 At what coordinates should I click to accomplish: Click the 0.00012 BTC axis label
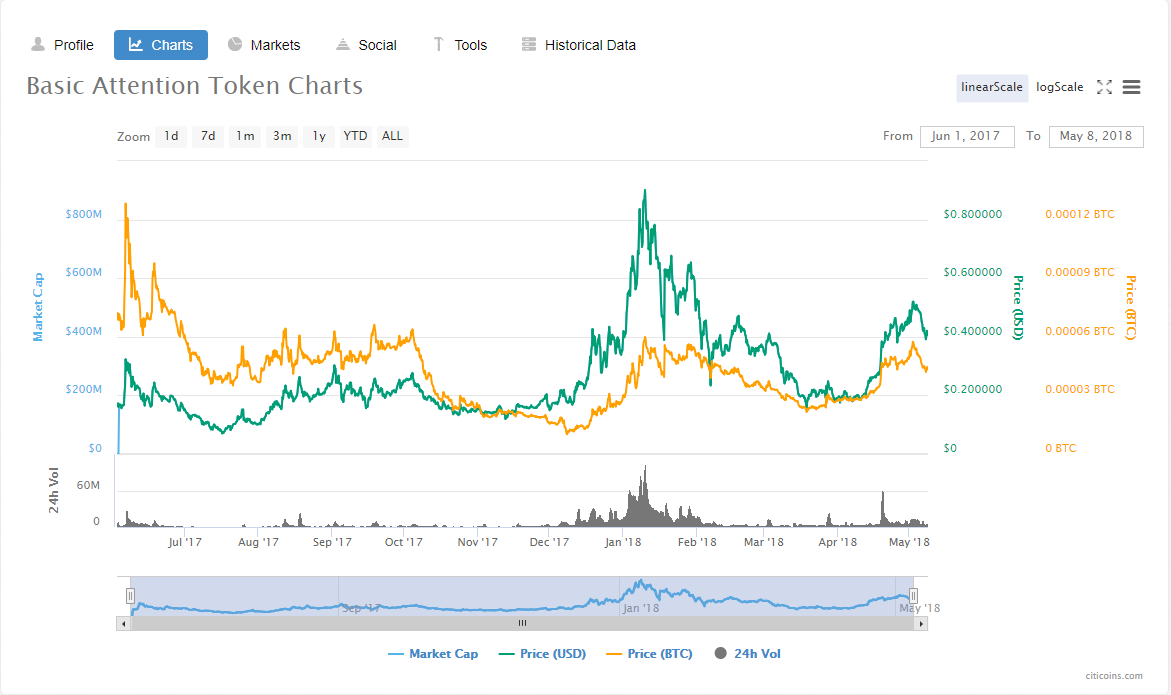(1079, 214)
